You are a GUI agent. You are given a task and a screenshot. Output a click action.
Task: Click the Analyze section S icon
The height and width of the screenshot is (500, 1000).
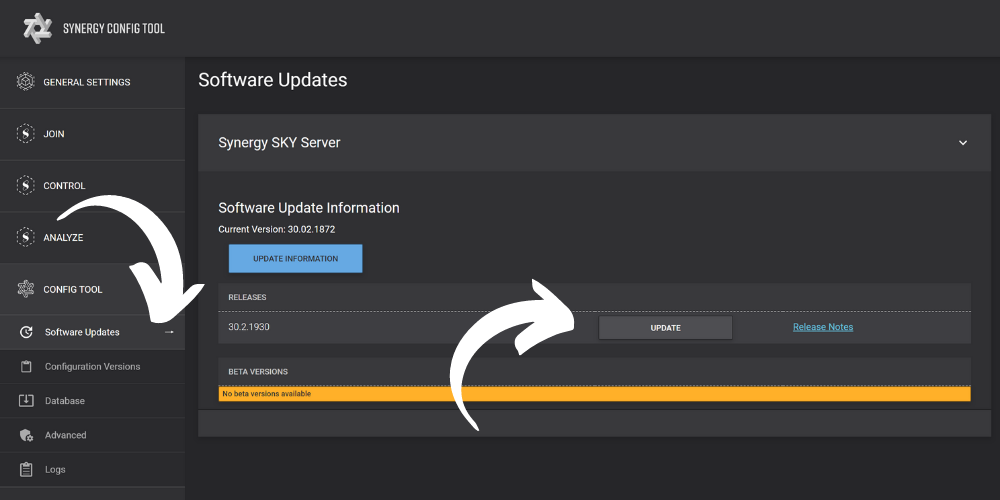click(x=26, y=237)
